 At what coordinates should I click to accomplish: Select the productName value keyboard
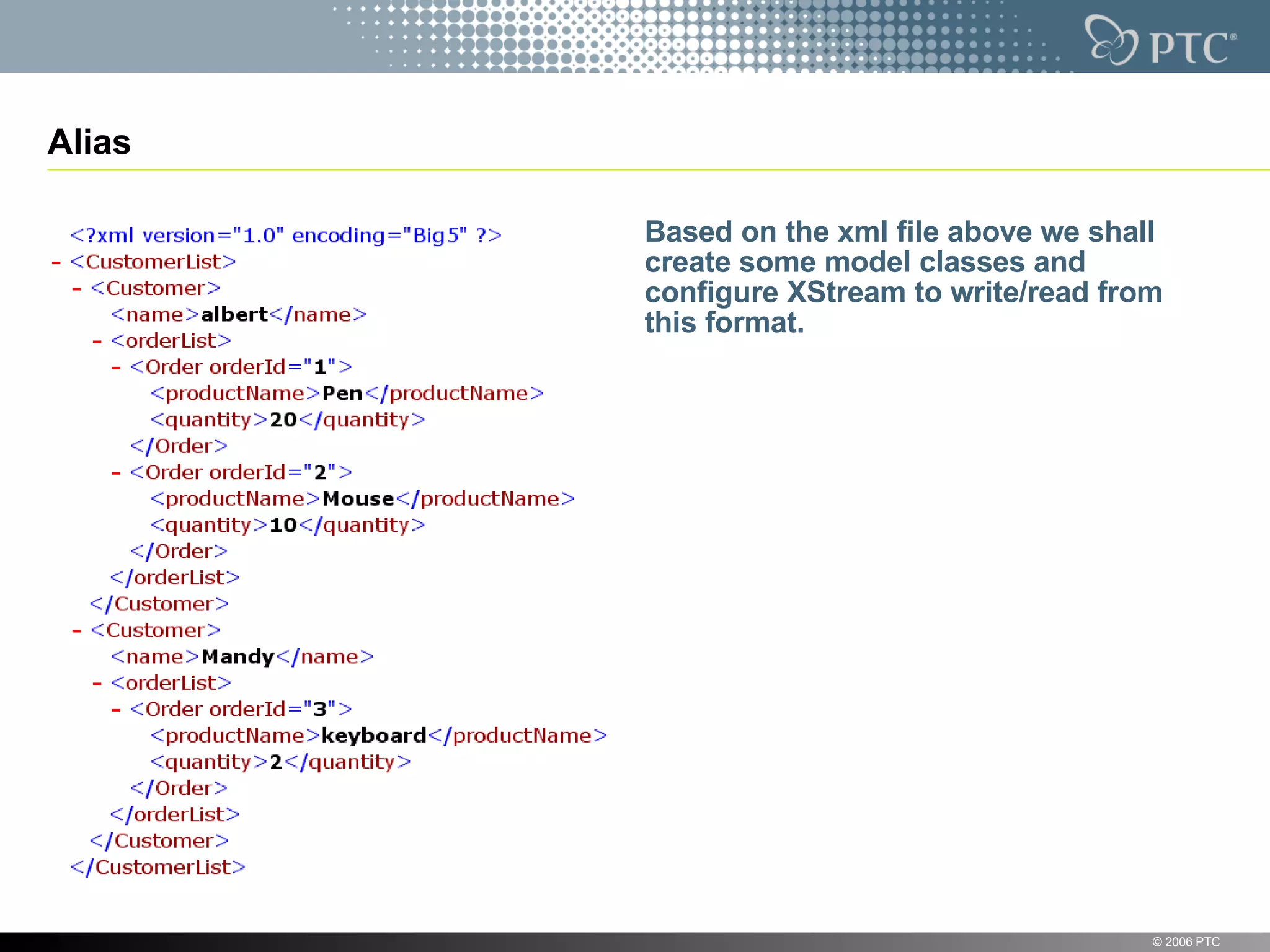374,736
